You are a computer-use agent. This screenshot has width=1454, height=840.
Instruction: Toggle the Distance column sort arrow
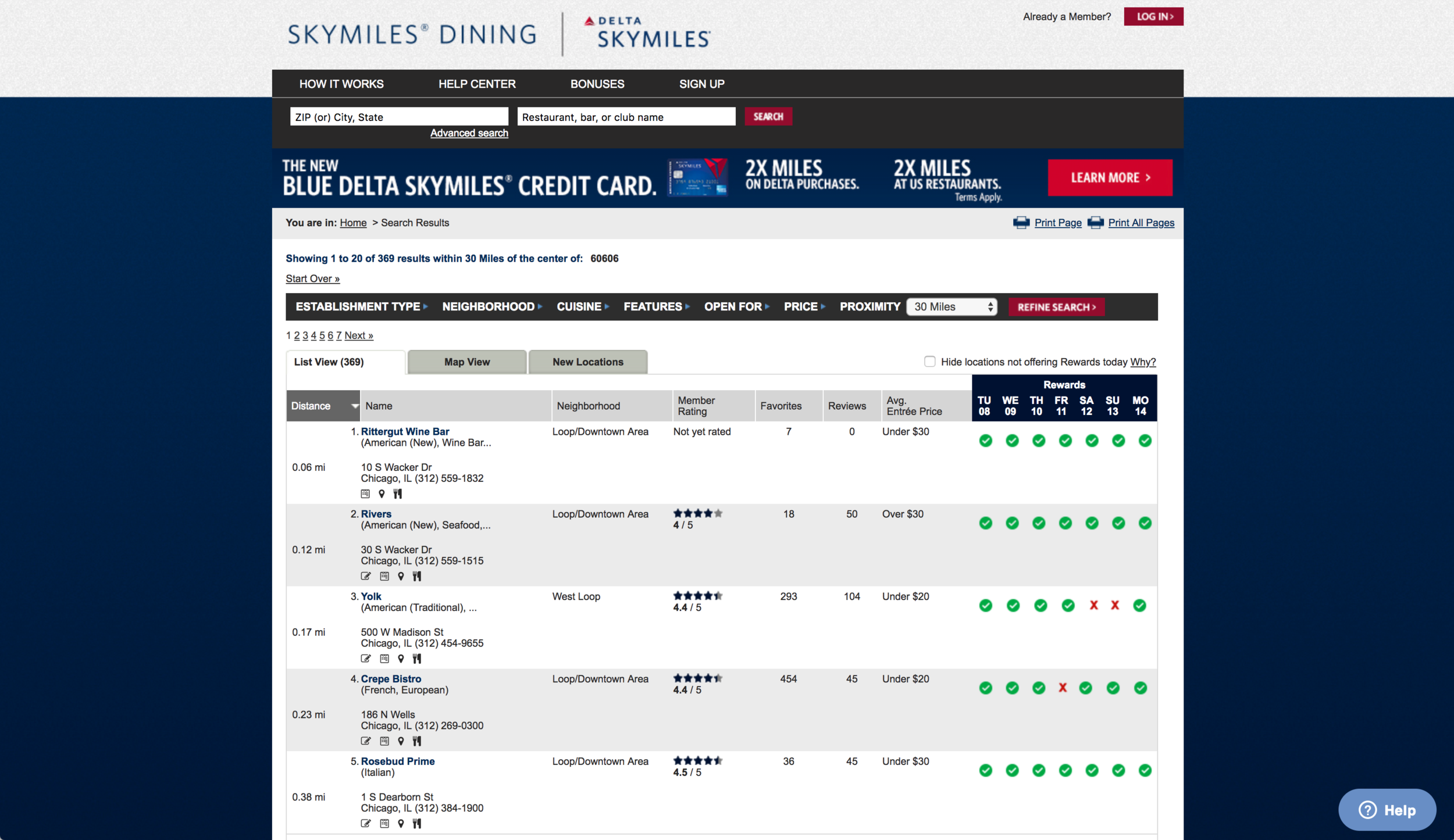[354, 406]
